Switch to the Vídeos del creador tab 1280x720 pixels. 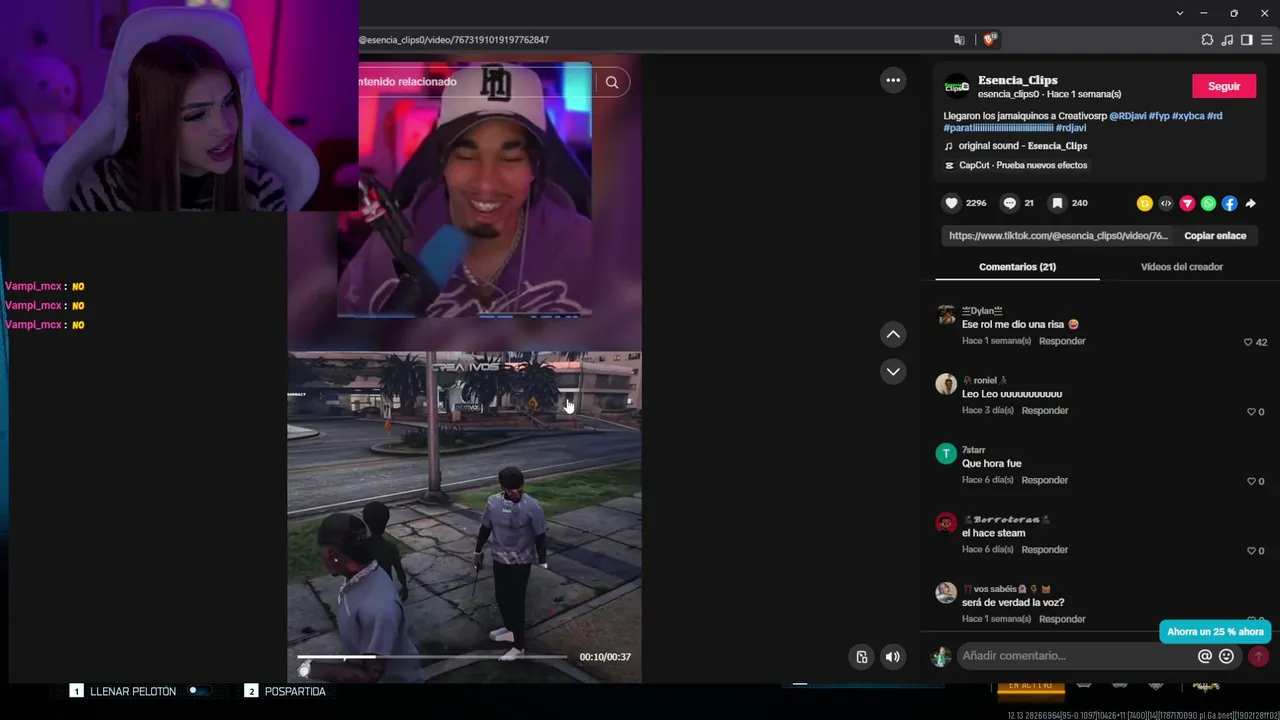(1182, 267)
